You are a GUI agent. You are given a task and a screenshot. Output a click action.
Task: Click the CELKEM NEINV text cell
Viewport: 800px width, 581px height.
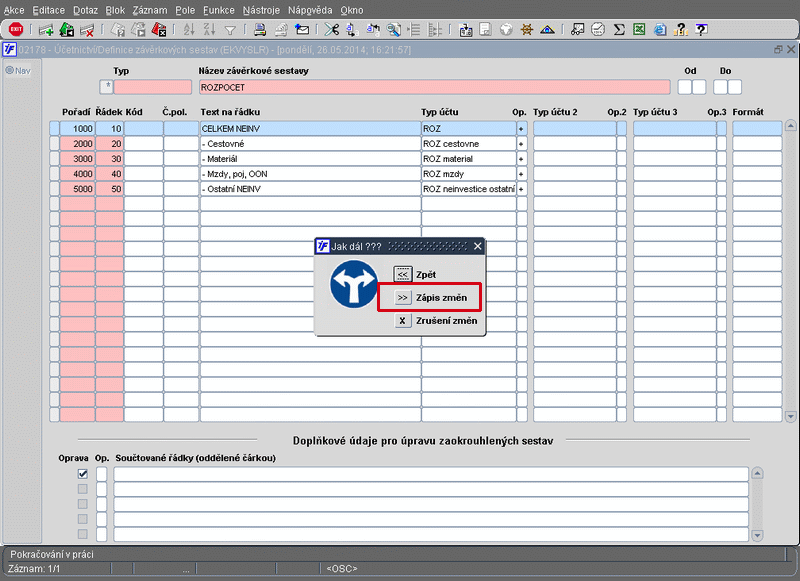click(x=310, y=129)
